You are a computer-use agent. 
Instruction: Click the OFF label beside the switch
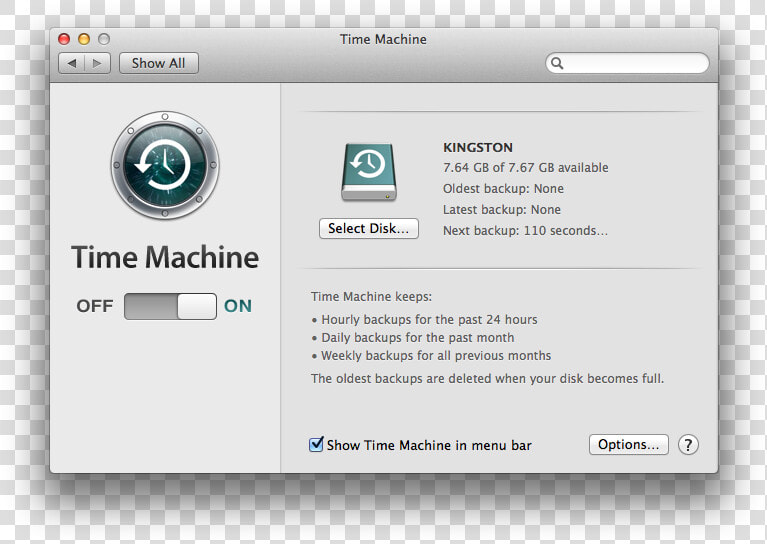[95, 306]
